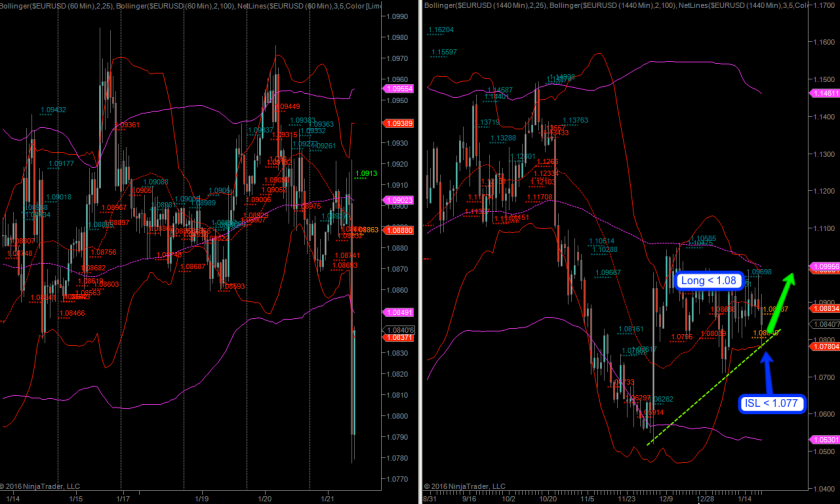Click the teal 1.13763 net line label
Image resolution: width=840 pixels, height=504 pixels.
575,121
